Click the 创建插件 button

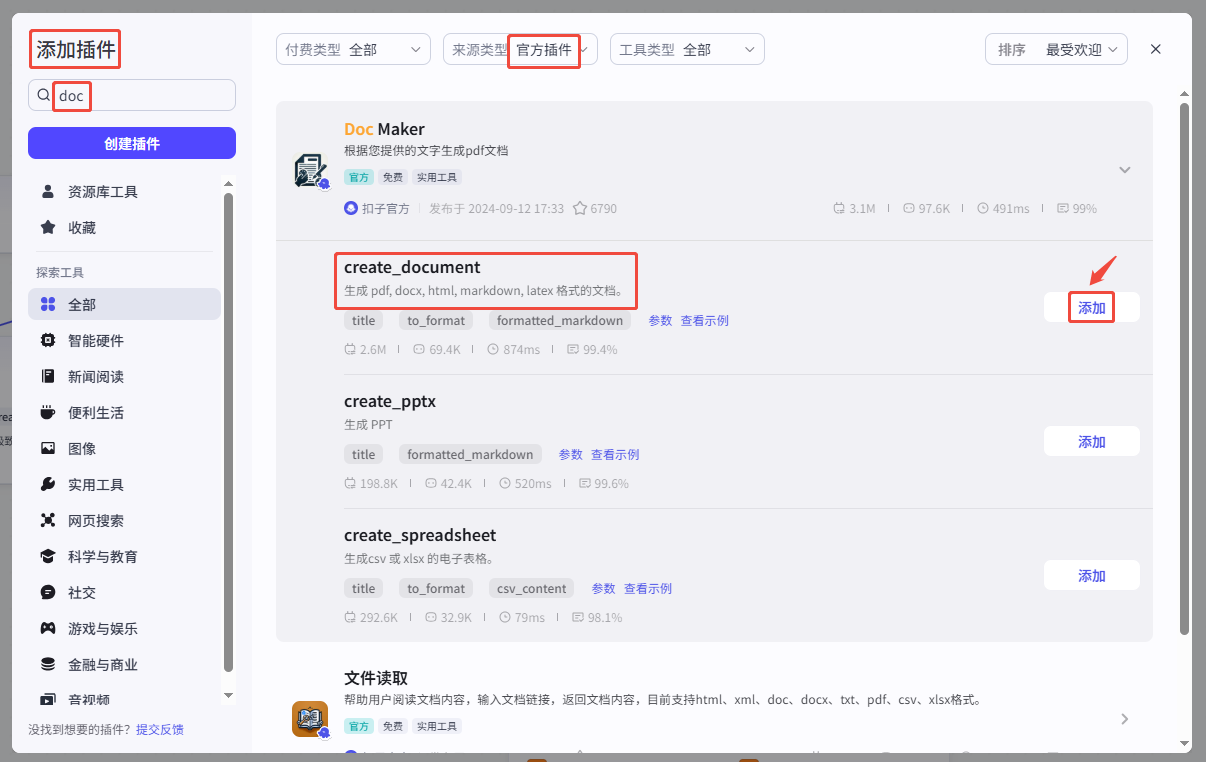tap(132, 143)
